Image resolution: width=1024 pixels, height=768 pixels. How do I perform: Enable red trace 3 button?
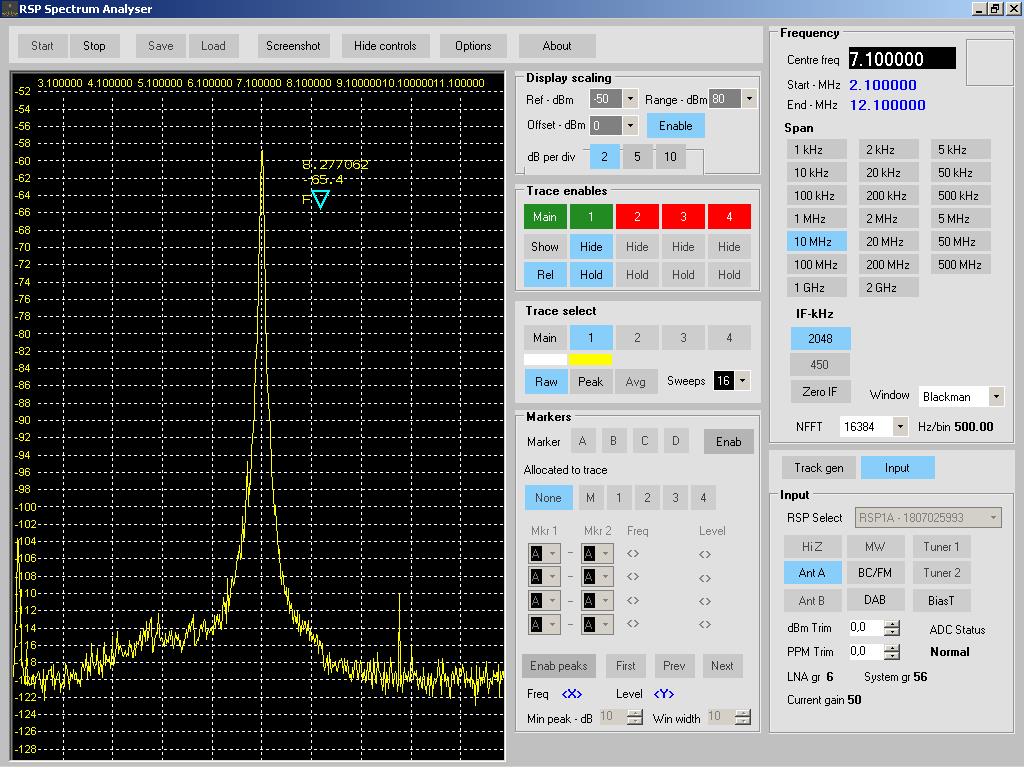(683, 217)
